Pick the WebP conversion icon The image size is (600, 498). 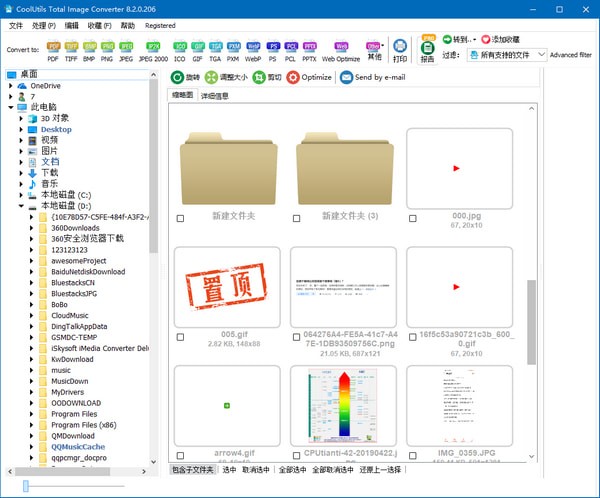click(253, 48)
